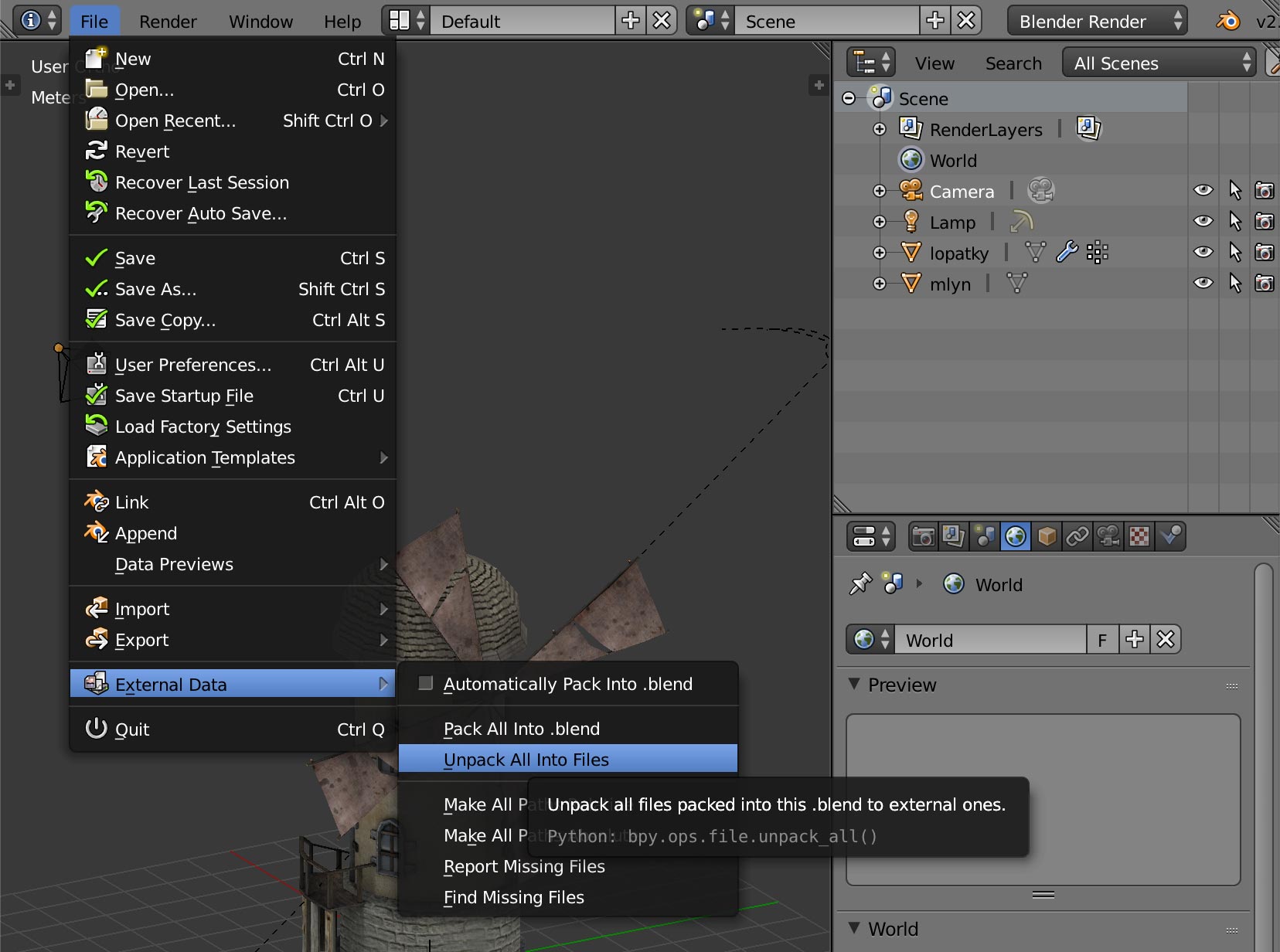Image resolution: width=1280 pixels, height=952 pixels.
Task: Click the pin icon beside the World breadcrumb
Action: pyautogui.click(x=860, y=584)
